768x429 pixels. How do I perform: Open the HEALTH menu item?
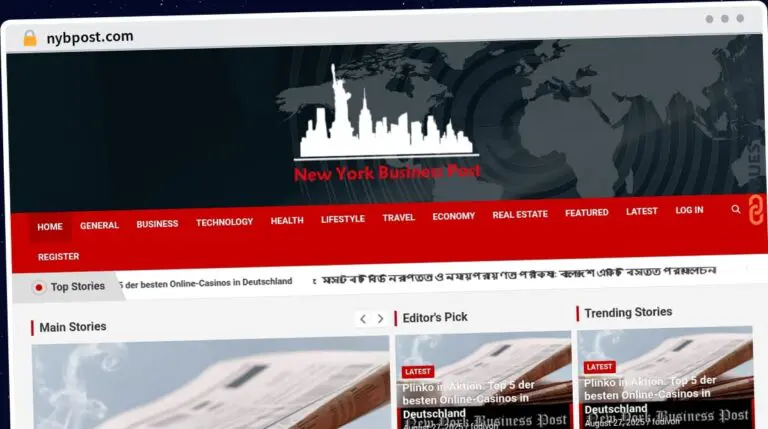(287, 220)
